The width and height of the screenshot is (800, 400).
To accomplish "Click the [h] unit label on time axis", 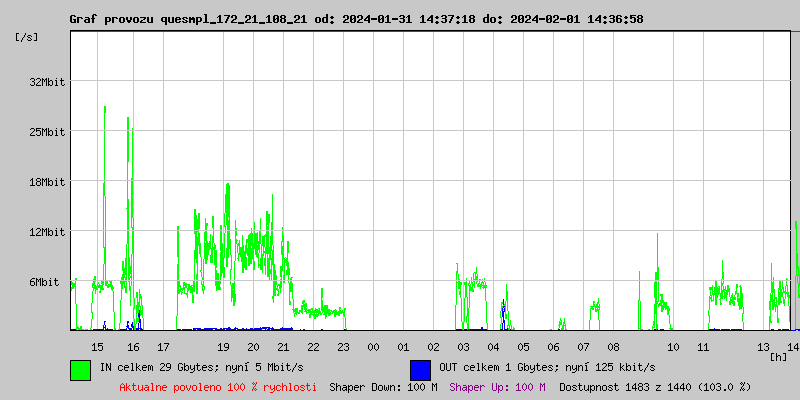I will click(777, 356).
